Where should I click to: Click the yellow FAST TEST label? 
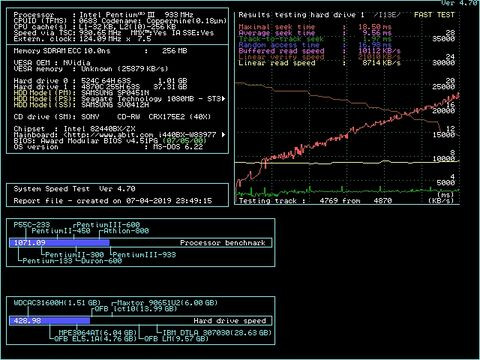pyautogui.click(x=434, y=15)
